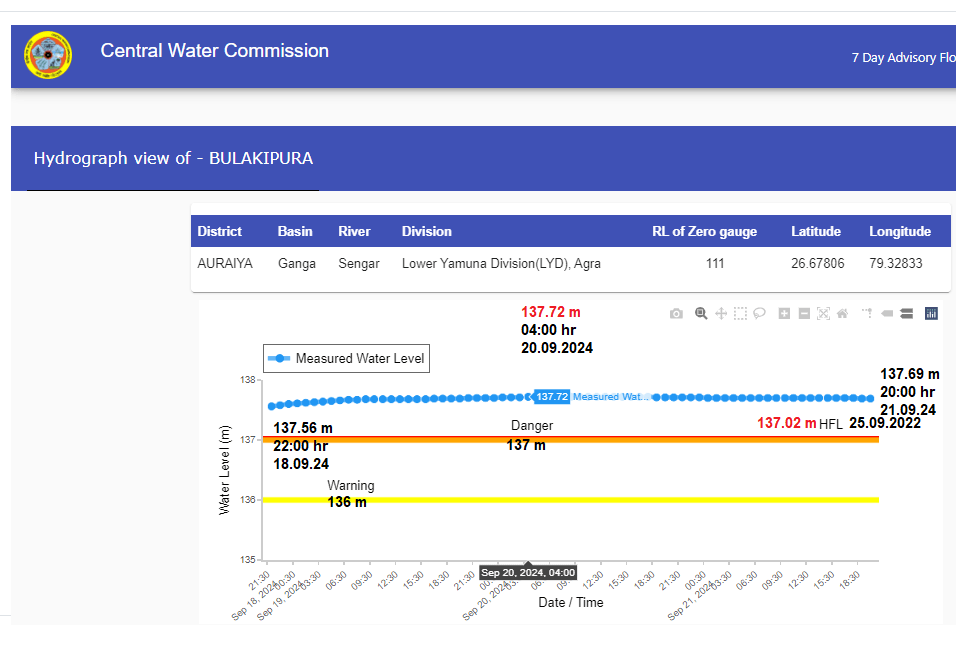Click the 137.72 data point marker

(x=528, y=397)
